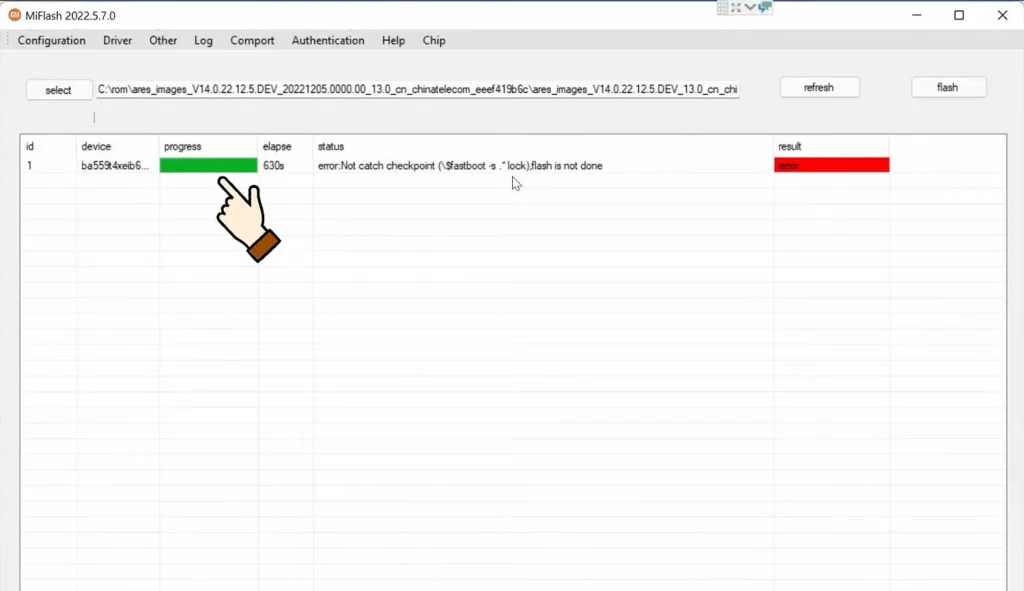The width and height of the screenshot is (1024, 591).
Task: Open the Driver menu
Action: 117,41
